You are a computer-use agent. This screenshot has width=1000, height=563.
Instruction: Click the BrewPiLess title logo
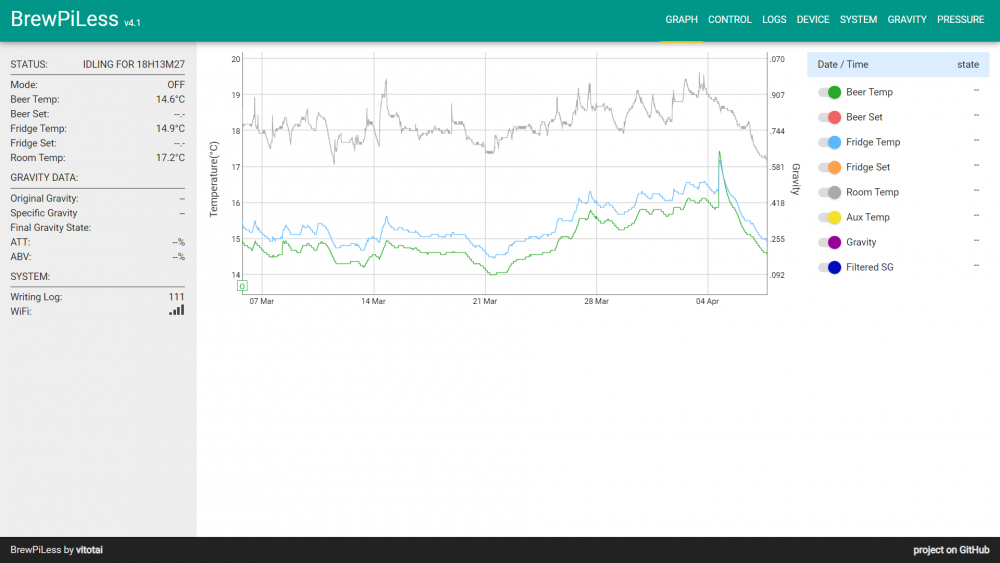coord(64,20)
